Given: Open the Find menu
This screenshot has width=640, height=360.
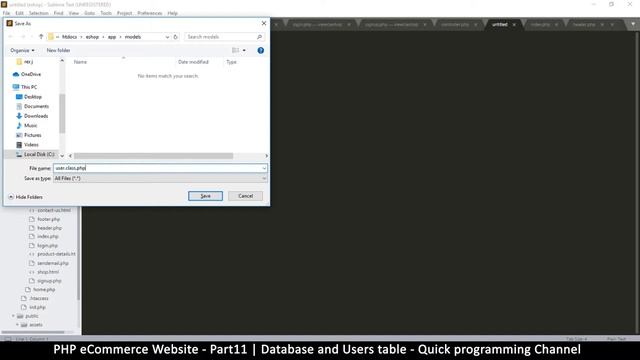Looking at the screenshot, I should point(58,13).
